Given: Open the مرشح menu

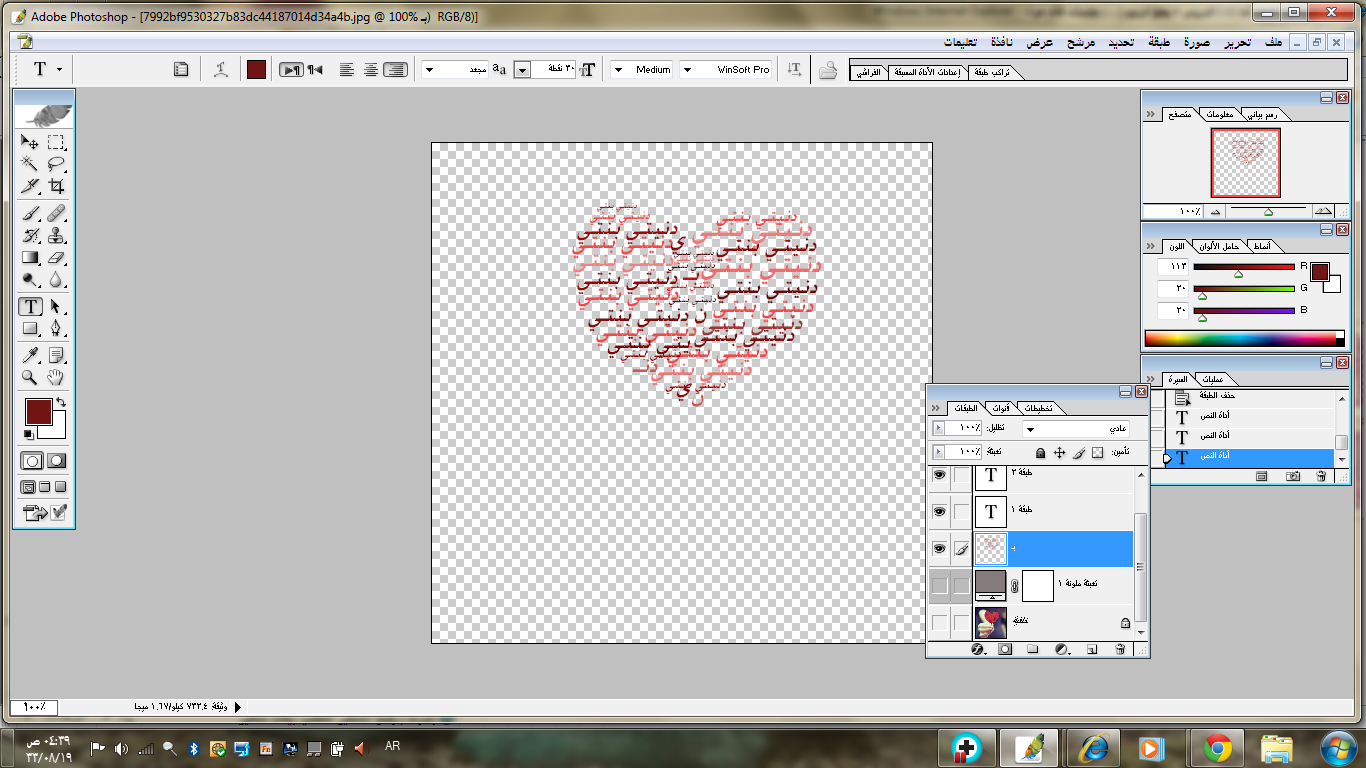Looking at the screenshot, I should coord(1080,43).
